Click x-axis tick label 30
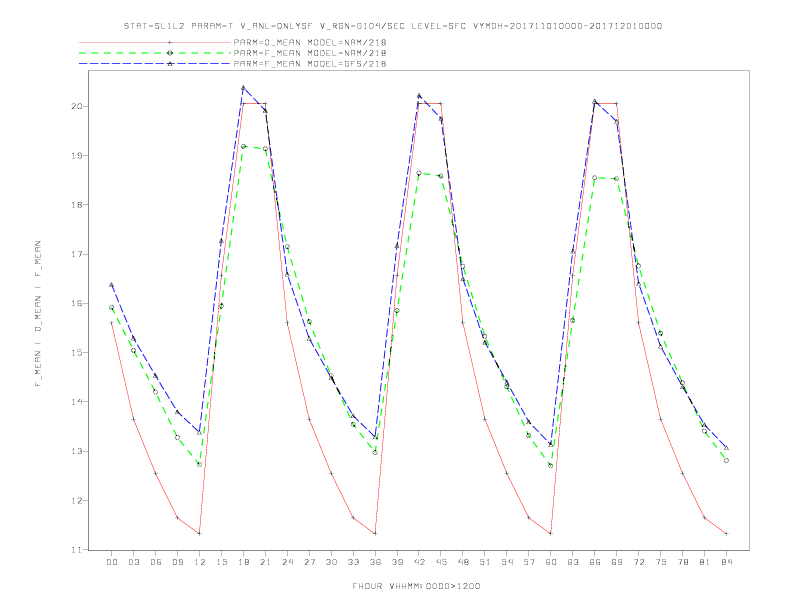This screenshot has width=792, height=612. click(331, 562)
